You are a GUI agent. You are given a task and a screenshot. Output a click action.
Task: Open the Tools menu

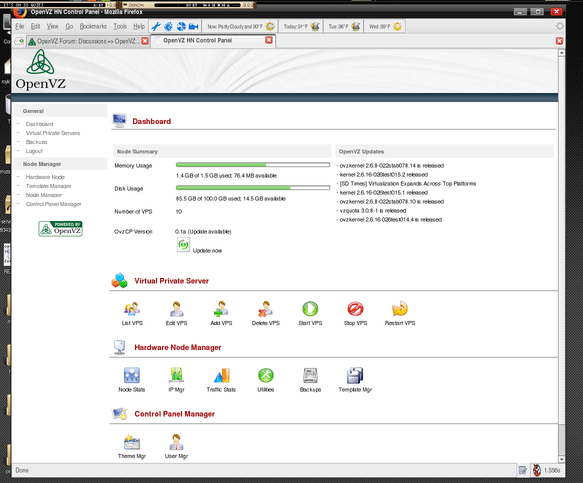pos(120,26)
